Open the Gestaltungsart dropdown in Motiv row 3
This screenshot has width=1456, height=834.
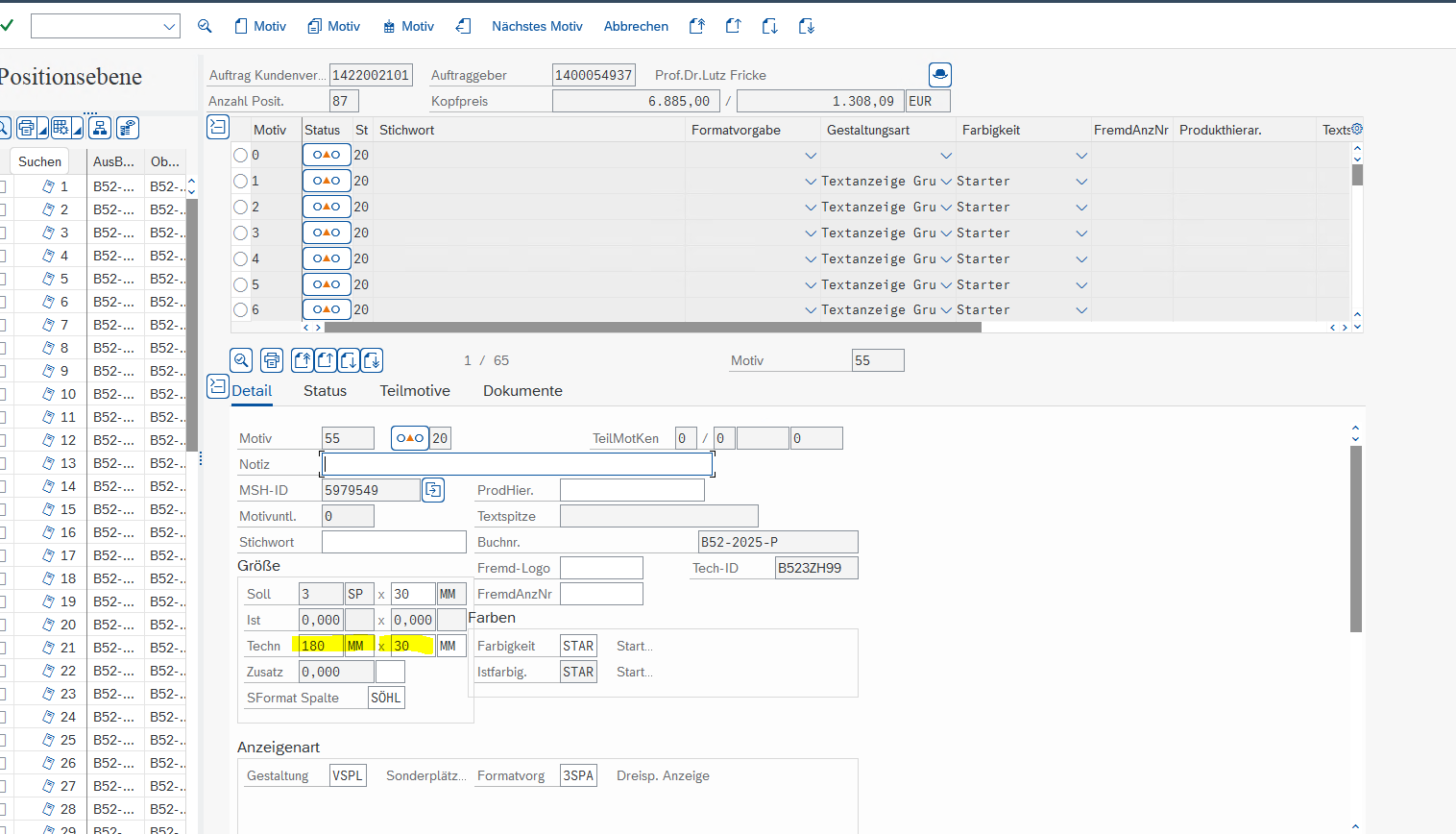[946, 233]
